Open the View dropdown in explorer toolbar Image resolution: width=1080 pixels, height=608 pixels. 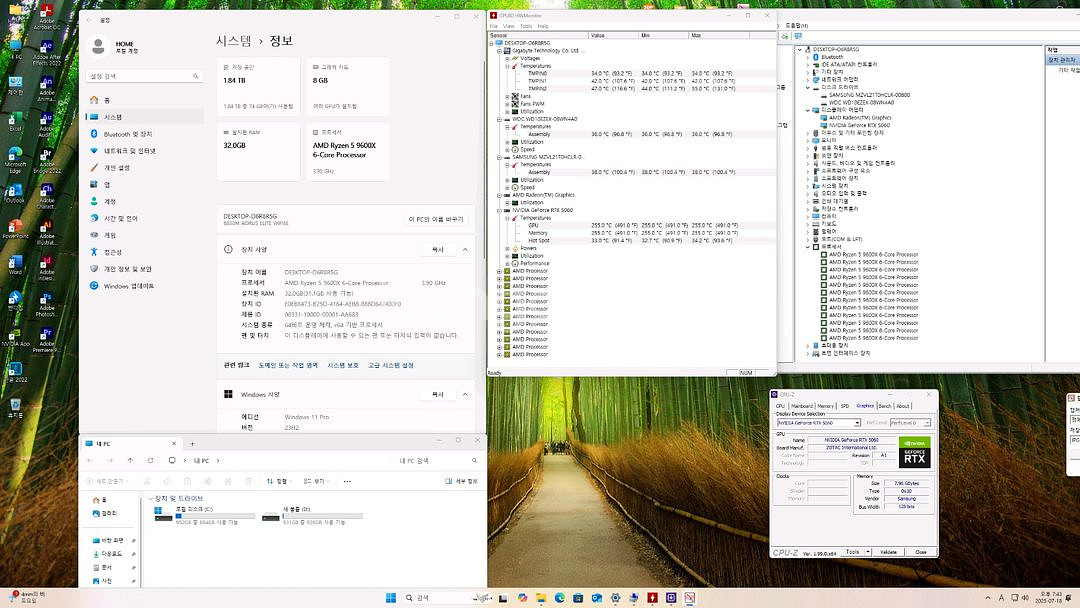pyautogui.click(x=316, y=481)
